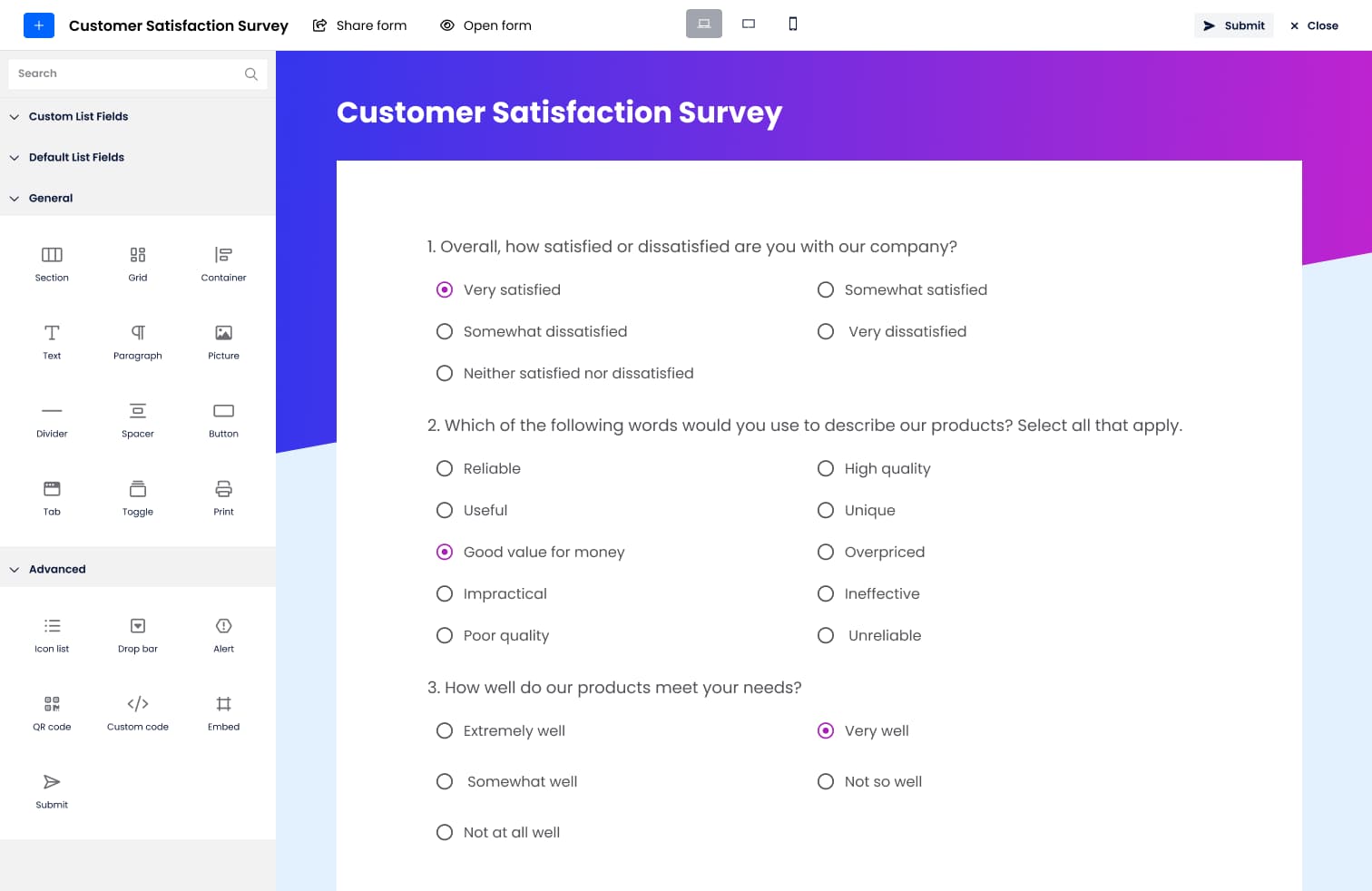Image resolution: width=1372 pixels, height=891 pixels.
Task: Collapse the Custom List Fields section
Action: pos(15,117)
